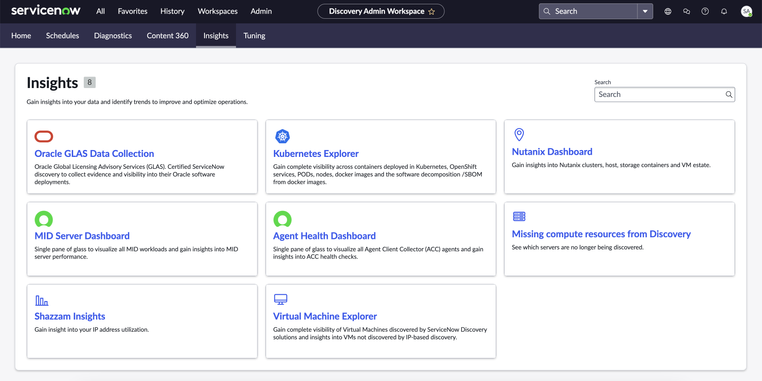Click the Insights page heading

coord(52,83)
